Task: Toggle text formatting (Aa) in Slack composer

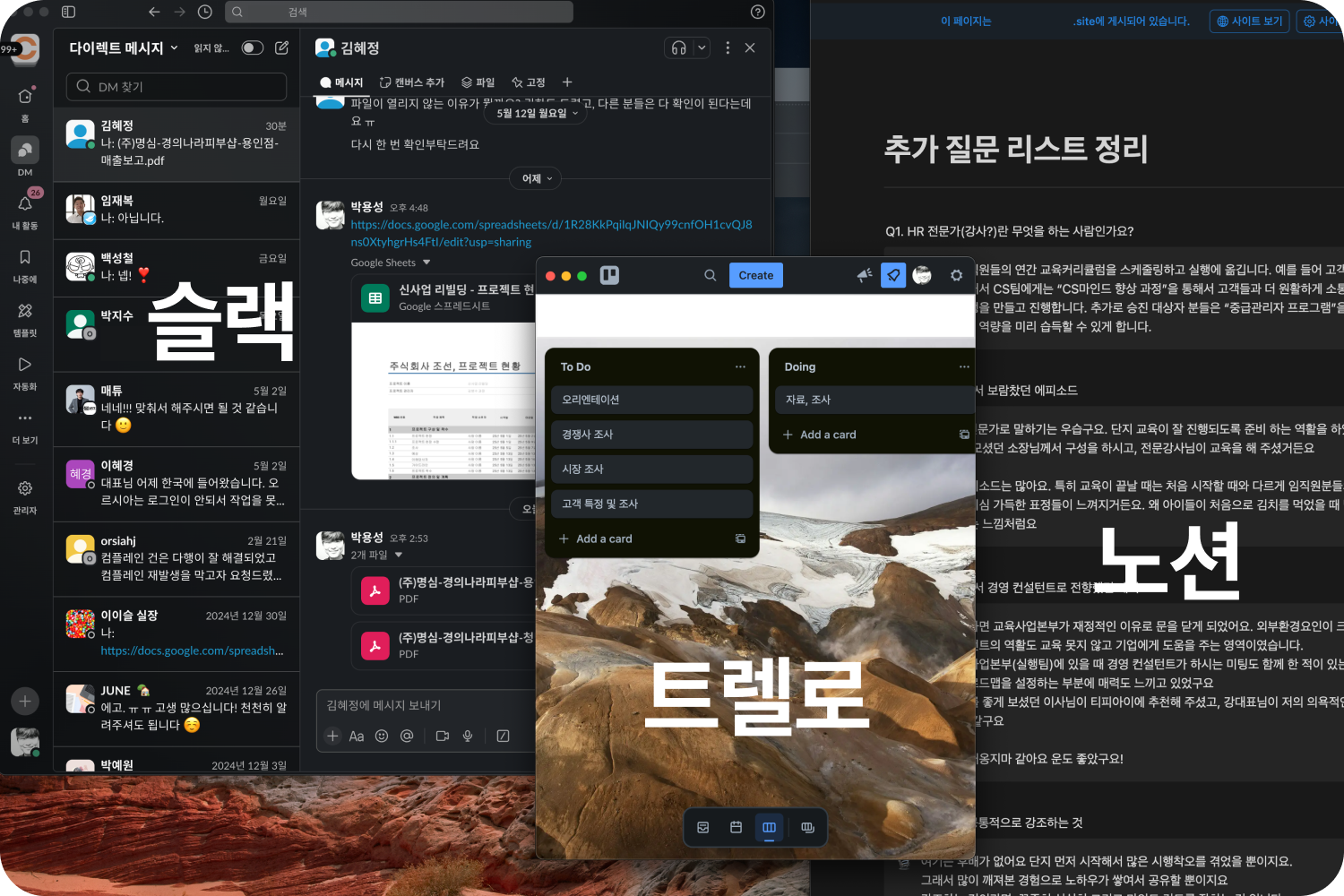Action: click(357, 736)
